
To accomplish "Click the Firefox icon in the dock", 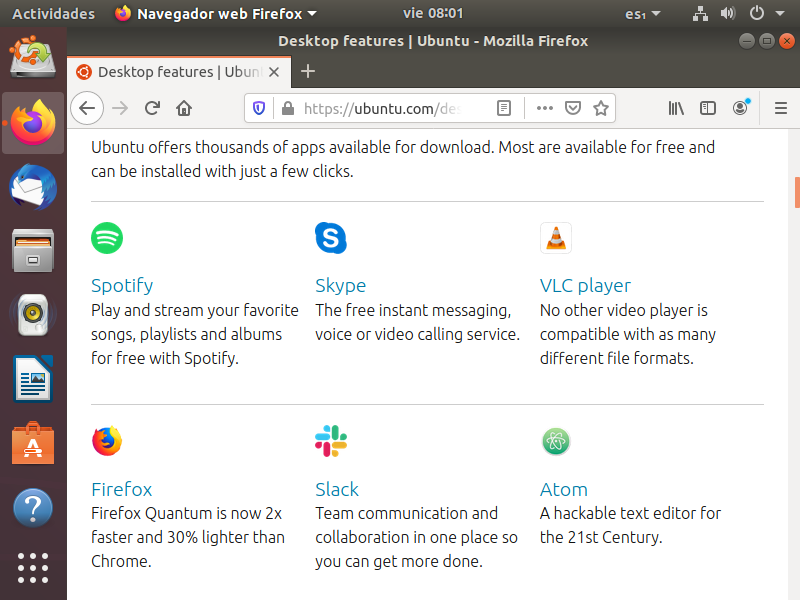I will coord(33,122).
